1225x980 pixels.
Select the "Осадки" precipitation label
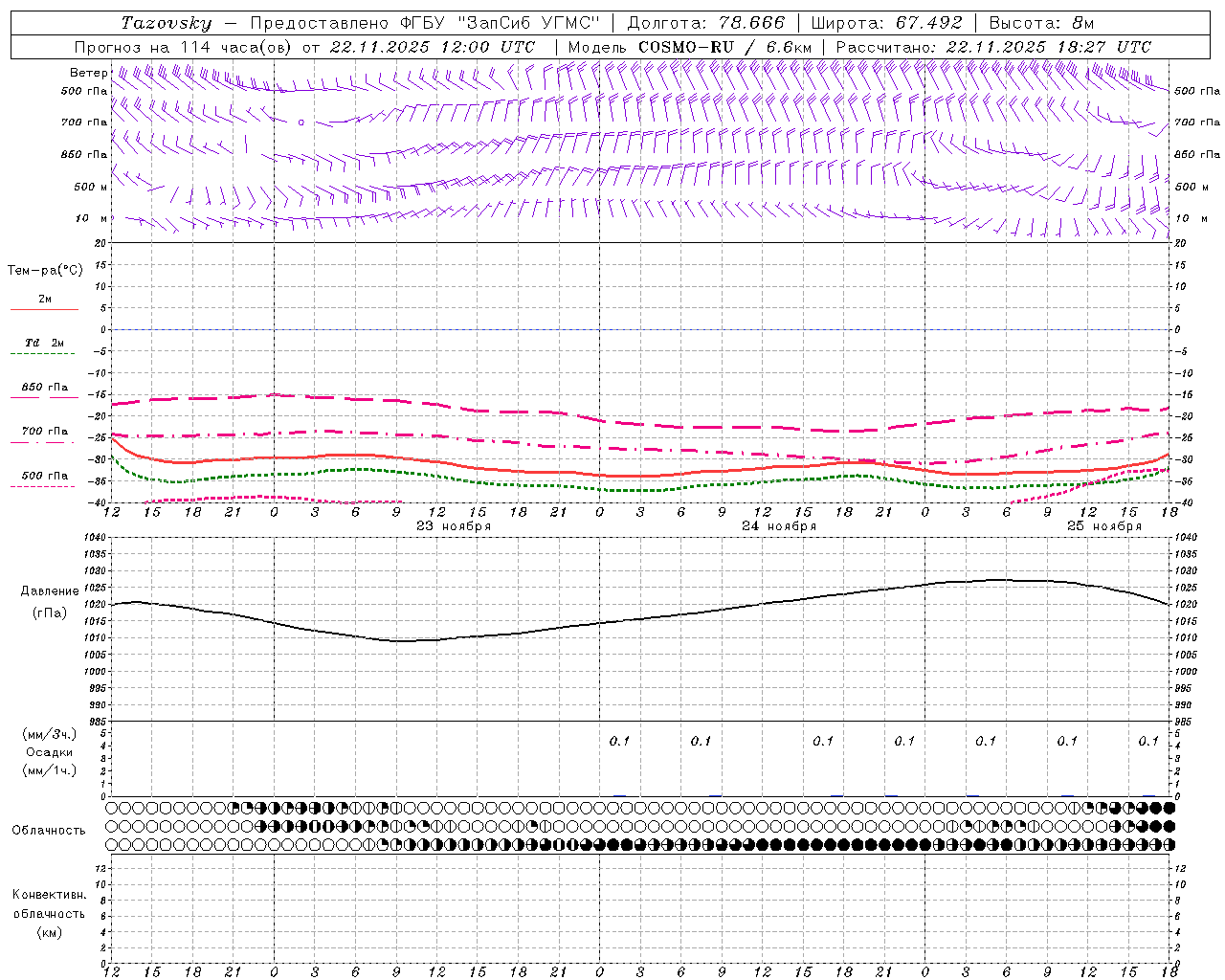(50, 752)
